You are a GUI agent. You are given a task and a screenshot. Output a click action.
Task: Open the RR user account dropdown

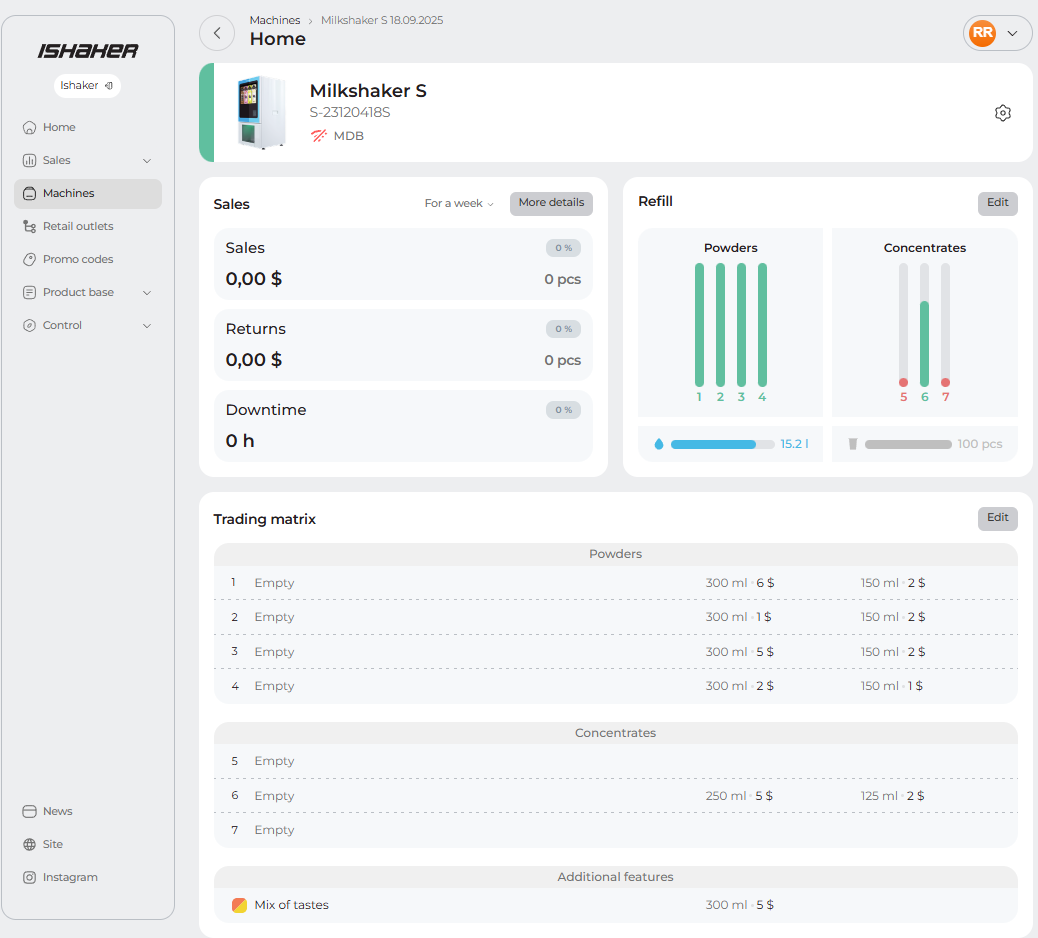click(997, 33)
